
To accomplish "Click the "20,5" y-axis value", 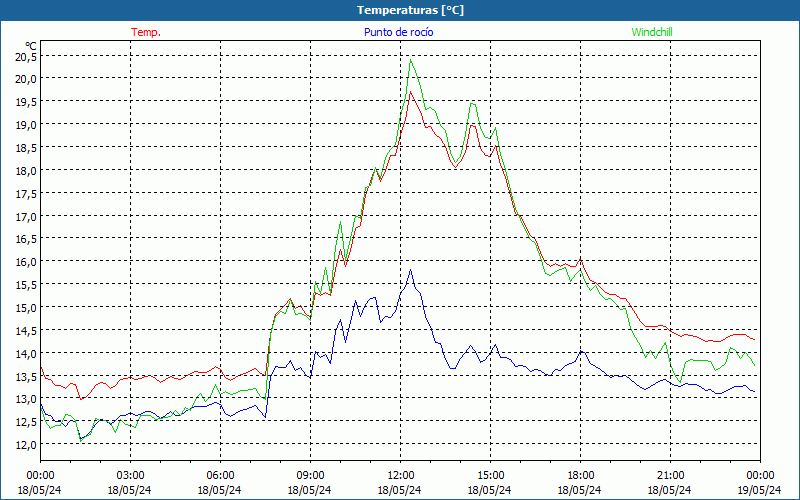I will [x=26, y=57].
